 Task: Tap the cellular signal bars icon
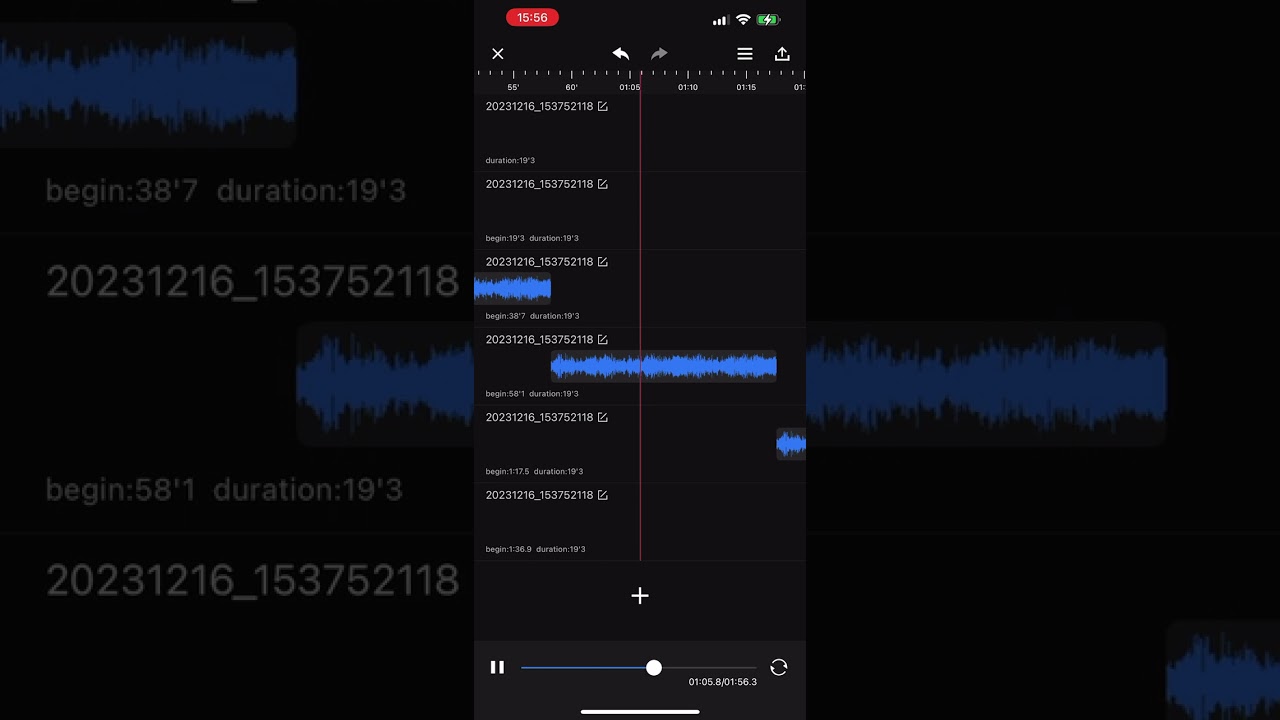pos(720,20)
